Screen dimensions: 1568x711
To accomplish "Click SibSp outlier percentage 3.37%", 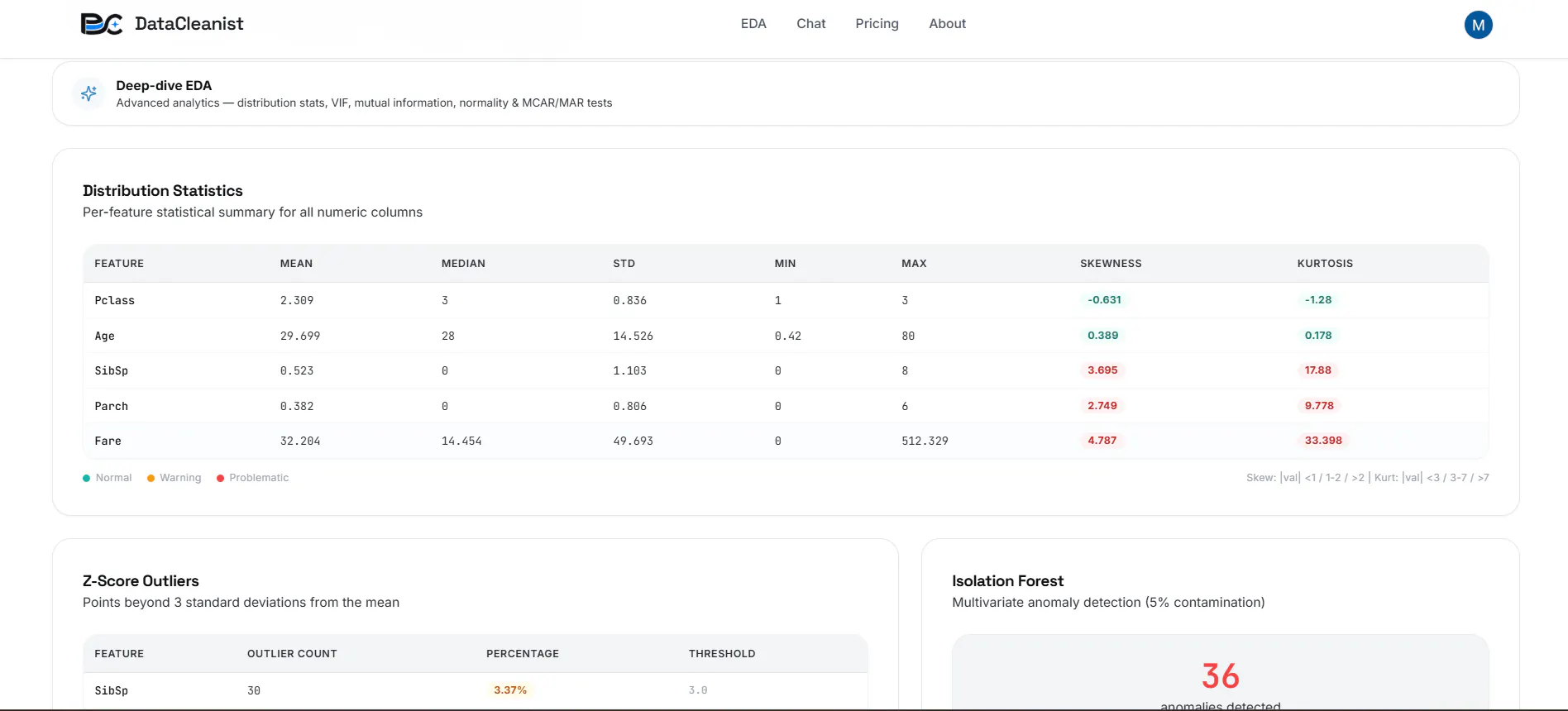I will tap(510, 690).
